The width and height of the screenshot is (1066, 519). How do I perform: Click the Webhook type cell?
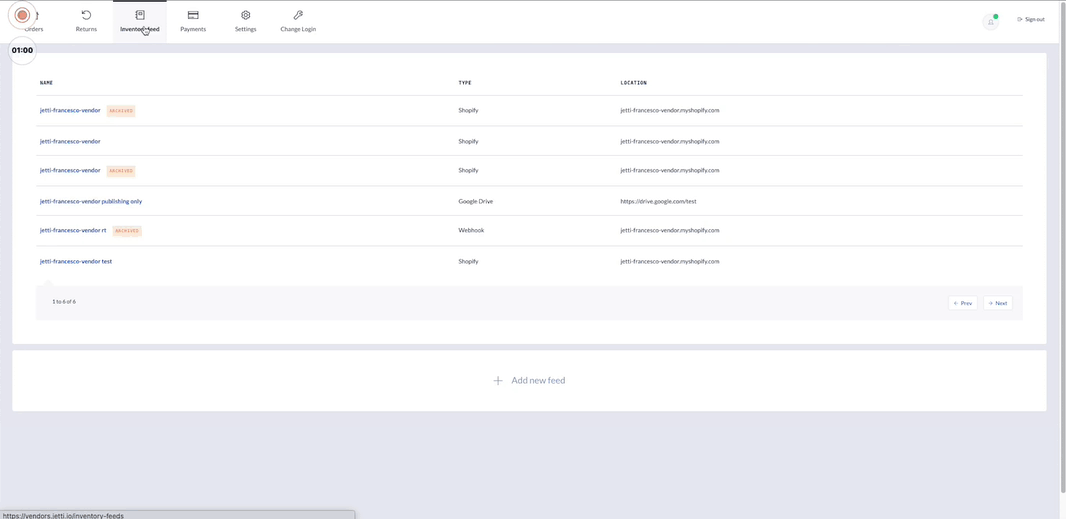coord(471,231)
